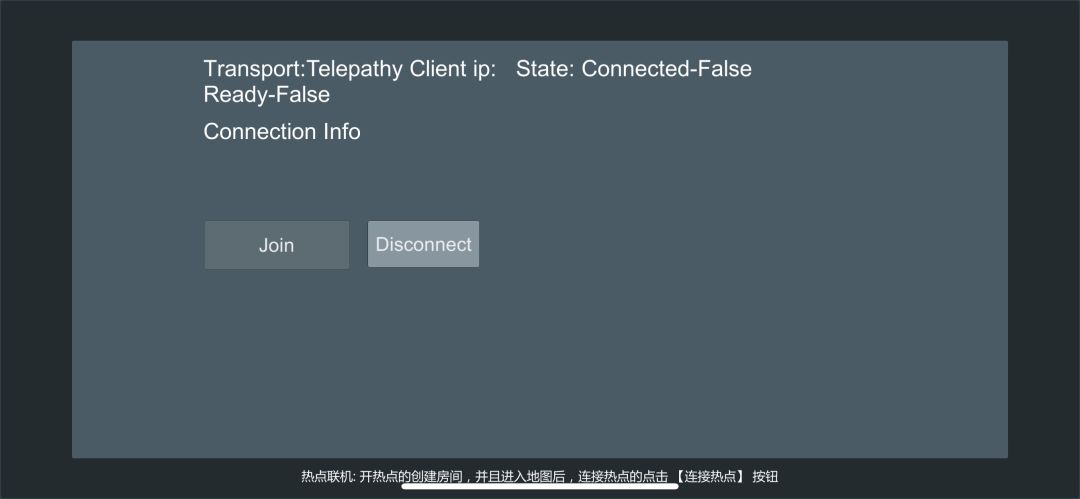Tap the "Connected-False" status text
Screen dimensions: 1080x499
(x=667, y=69)
